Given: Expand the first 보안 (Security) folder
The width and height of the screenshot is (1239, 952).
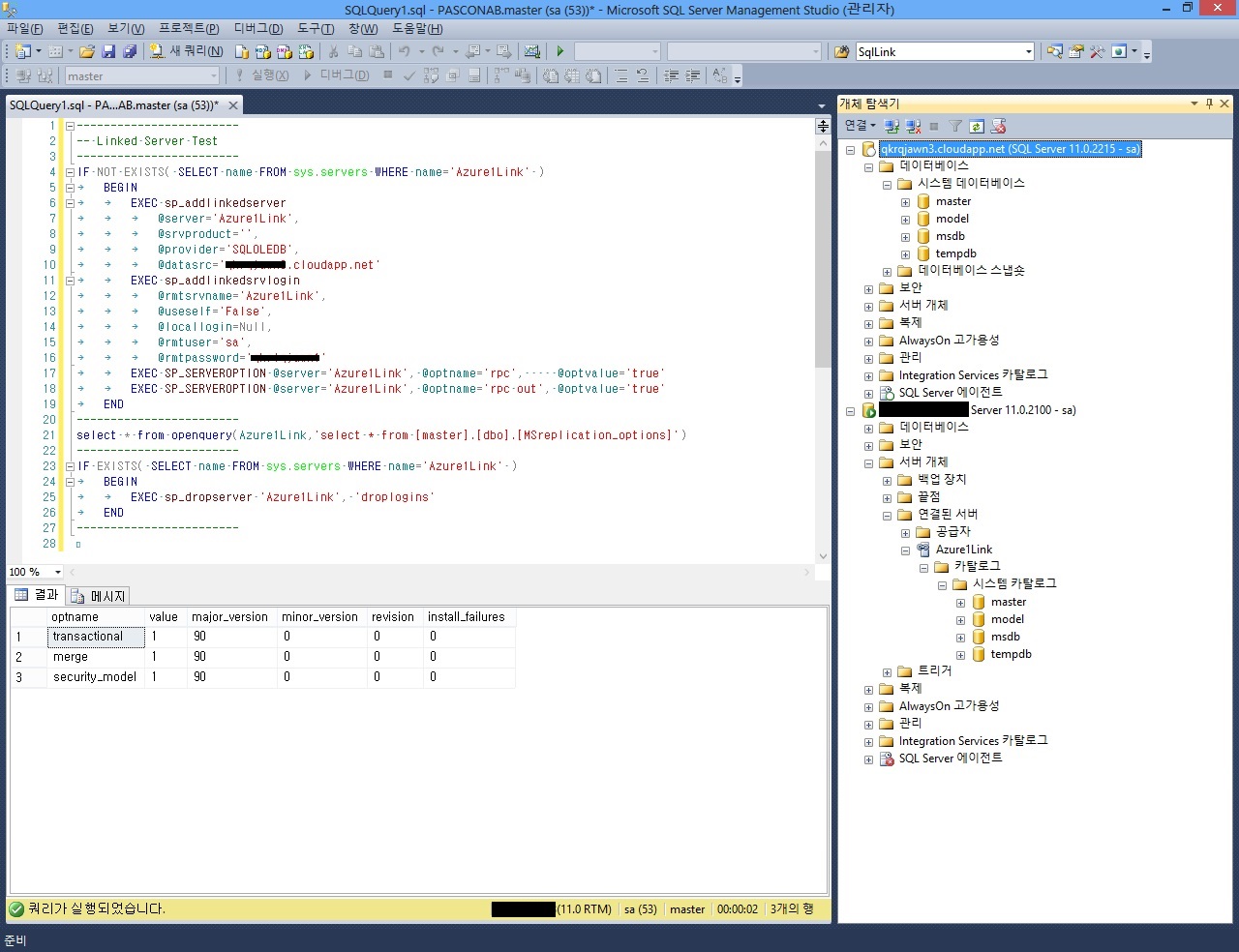Looking at the screenshot, I should [x=868, y=289].
